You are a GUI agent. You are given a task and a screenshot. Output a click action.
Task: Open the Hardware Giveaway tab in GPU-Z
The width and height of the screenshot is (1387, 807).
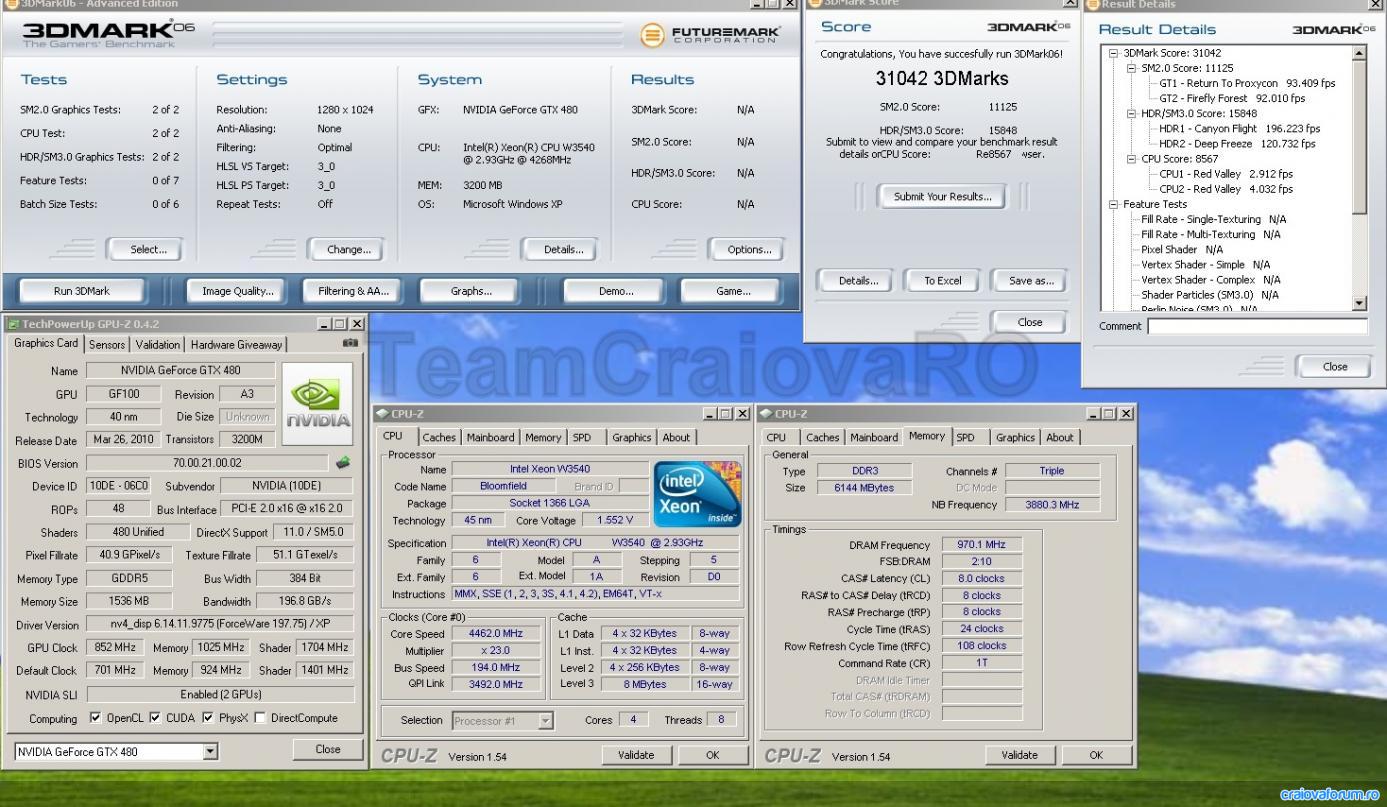(236, 345)
